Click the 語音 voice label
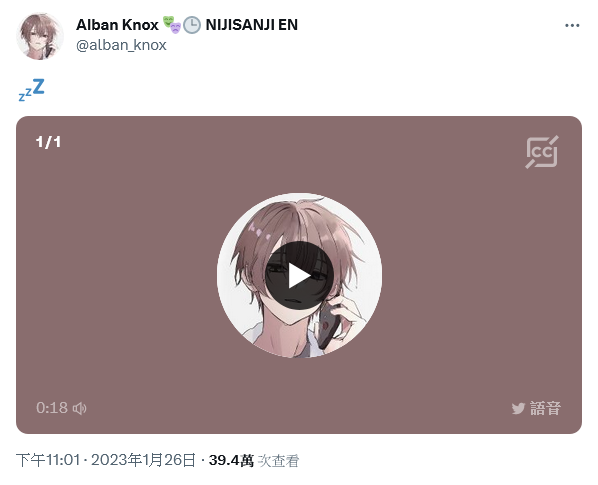This screenshot has width=598, height=485. pos(545,408)
